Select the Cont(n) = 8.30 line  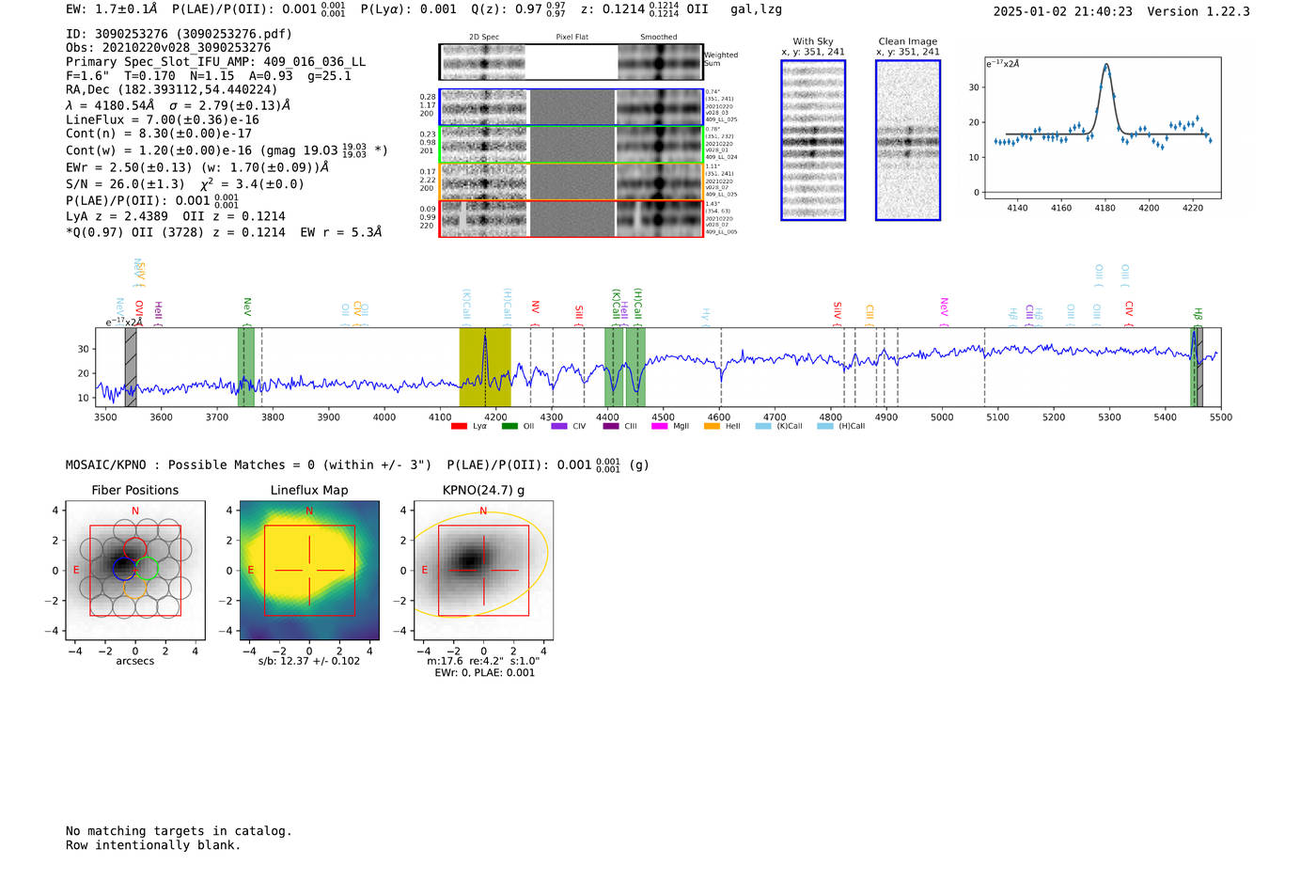pos(159,134)
